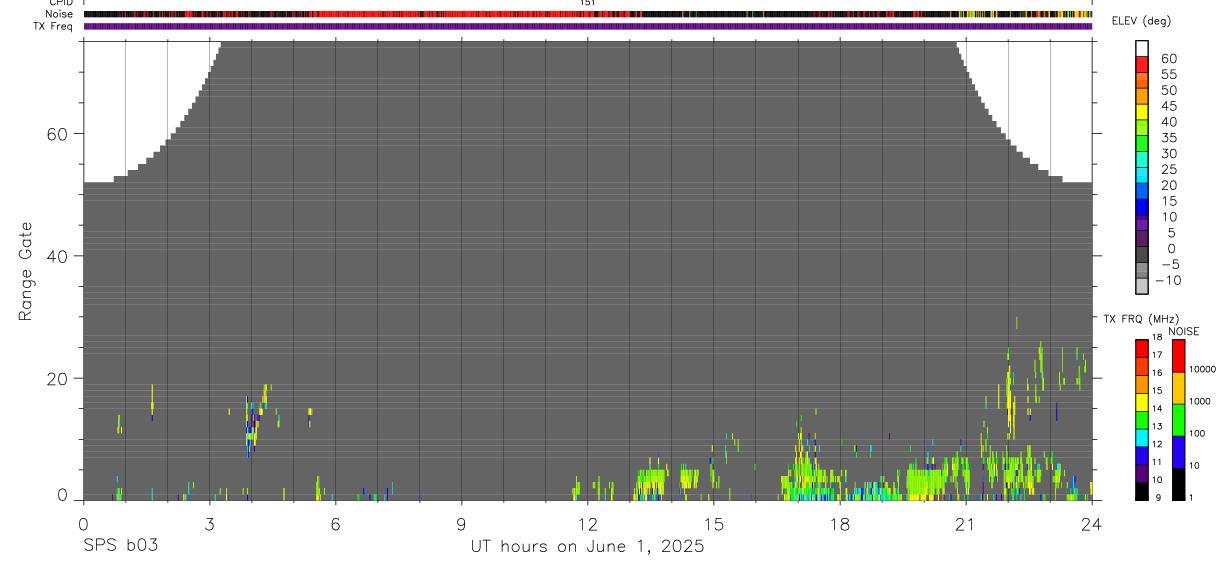Click the 'SPS b03' radar beam label
The image size is (1228, 567).
click(121, 546)
